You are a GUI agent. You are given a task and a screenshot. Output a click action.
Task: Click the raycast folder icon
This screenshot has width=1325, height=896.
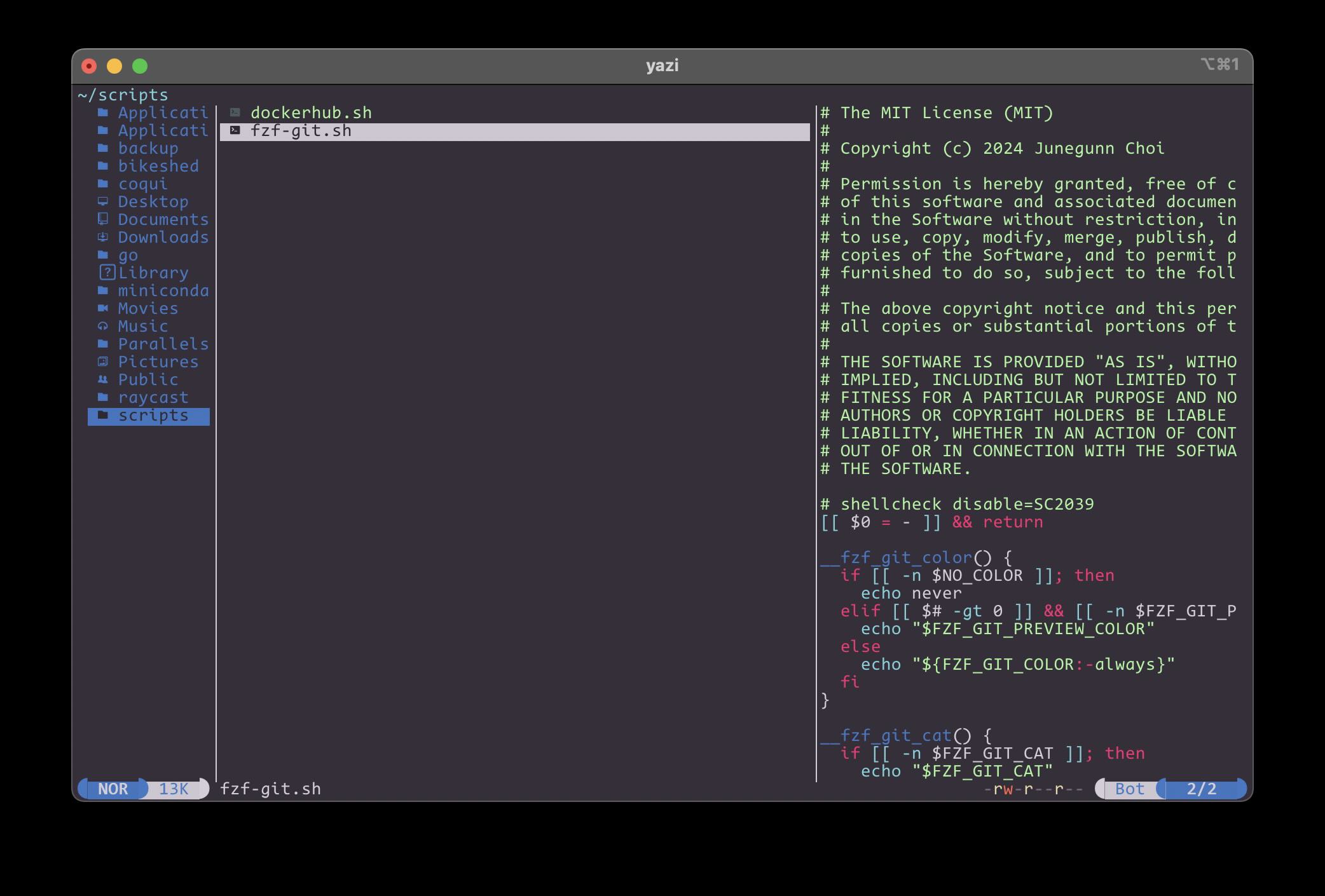click(x=103, y=397)
